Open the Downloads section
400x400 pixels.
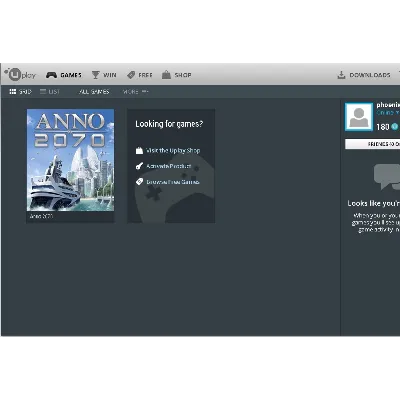click(x=364, y=75)
